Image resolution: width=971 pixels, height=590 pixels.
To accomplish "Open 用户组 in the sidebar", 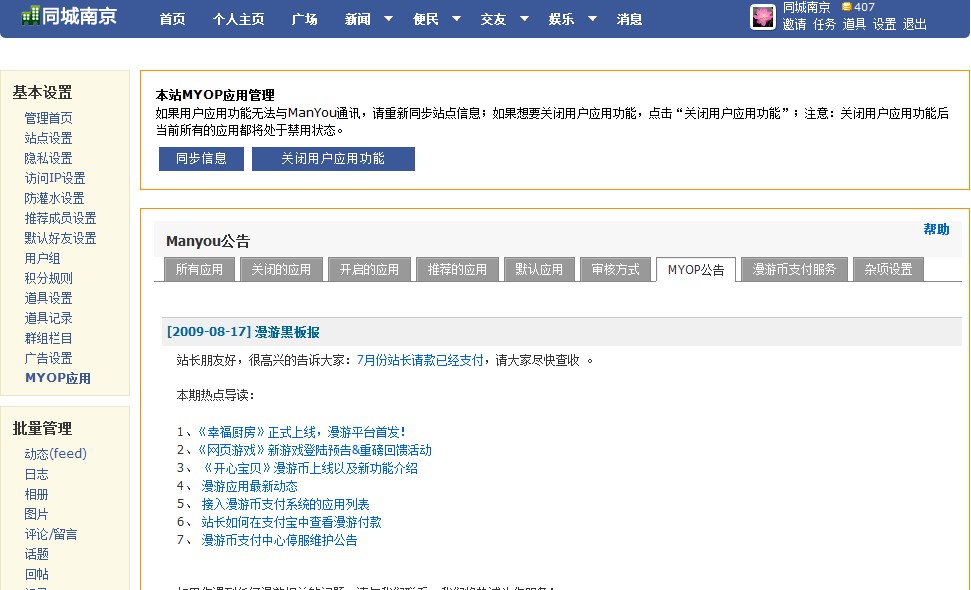I will click(42, 258).
